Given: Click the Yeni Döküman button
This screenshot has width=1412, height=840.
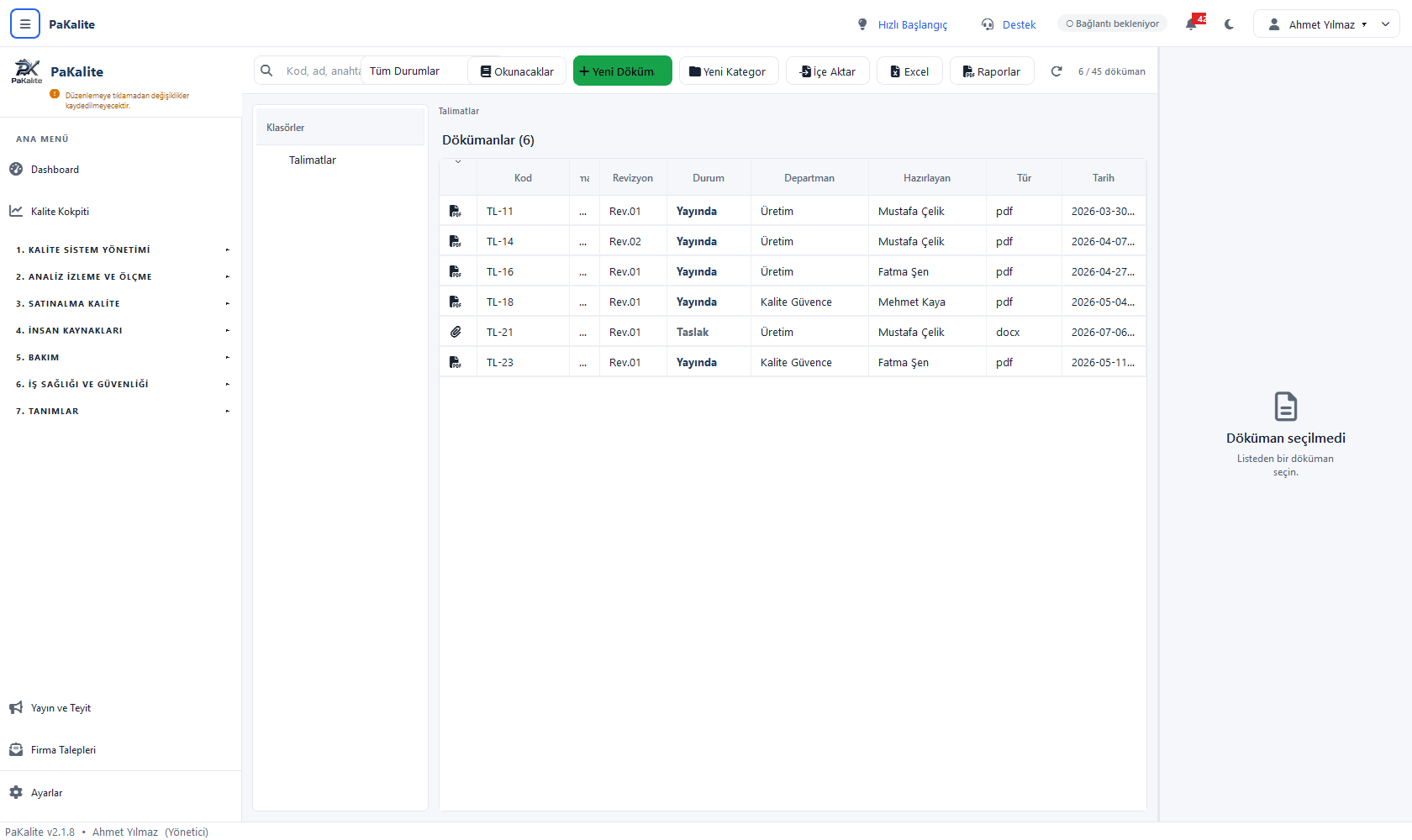Looking at the screenshot, I should click(x=622, y=71).
